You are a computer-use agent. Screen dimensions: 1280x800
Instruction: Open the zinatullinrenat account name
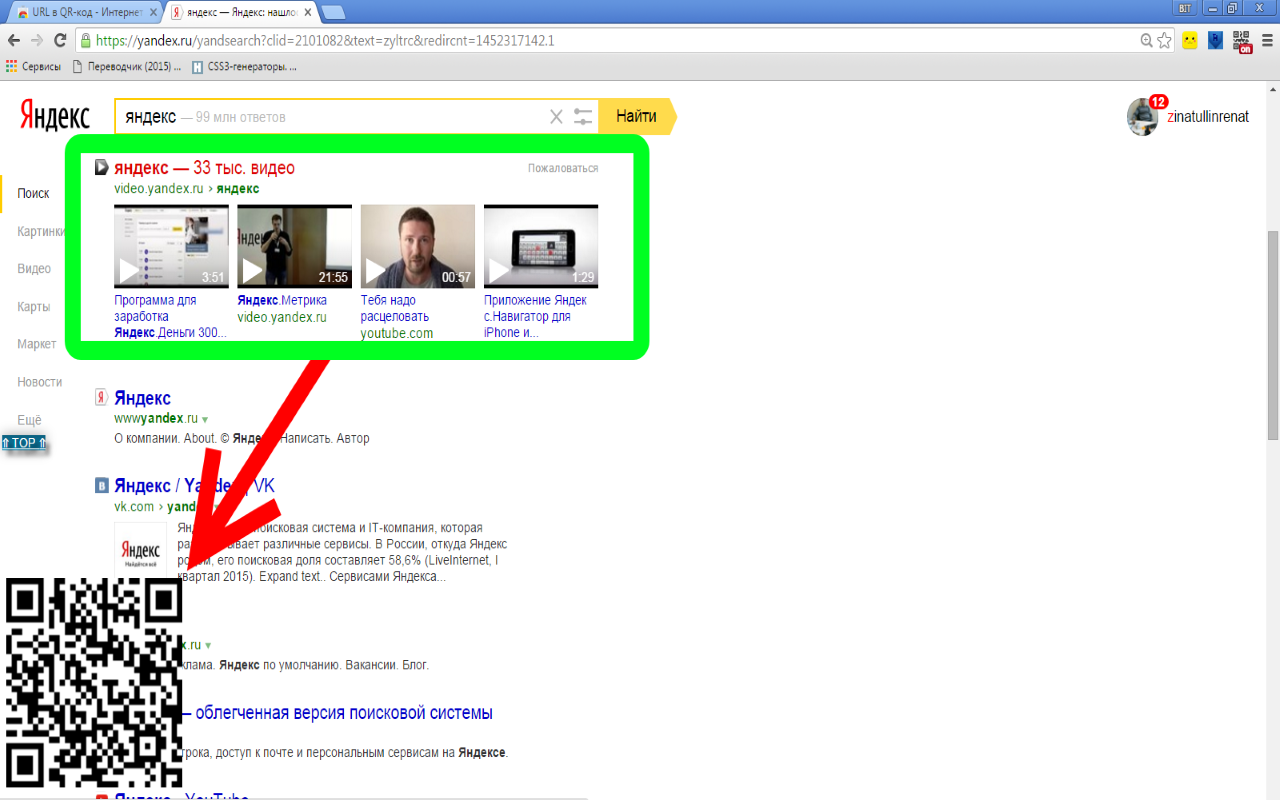pos(1208,116)
